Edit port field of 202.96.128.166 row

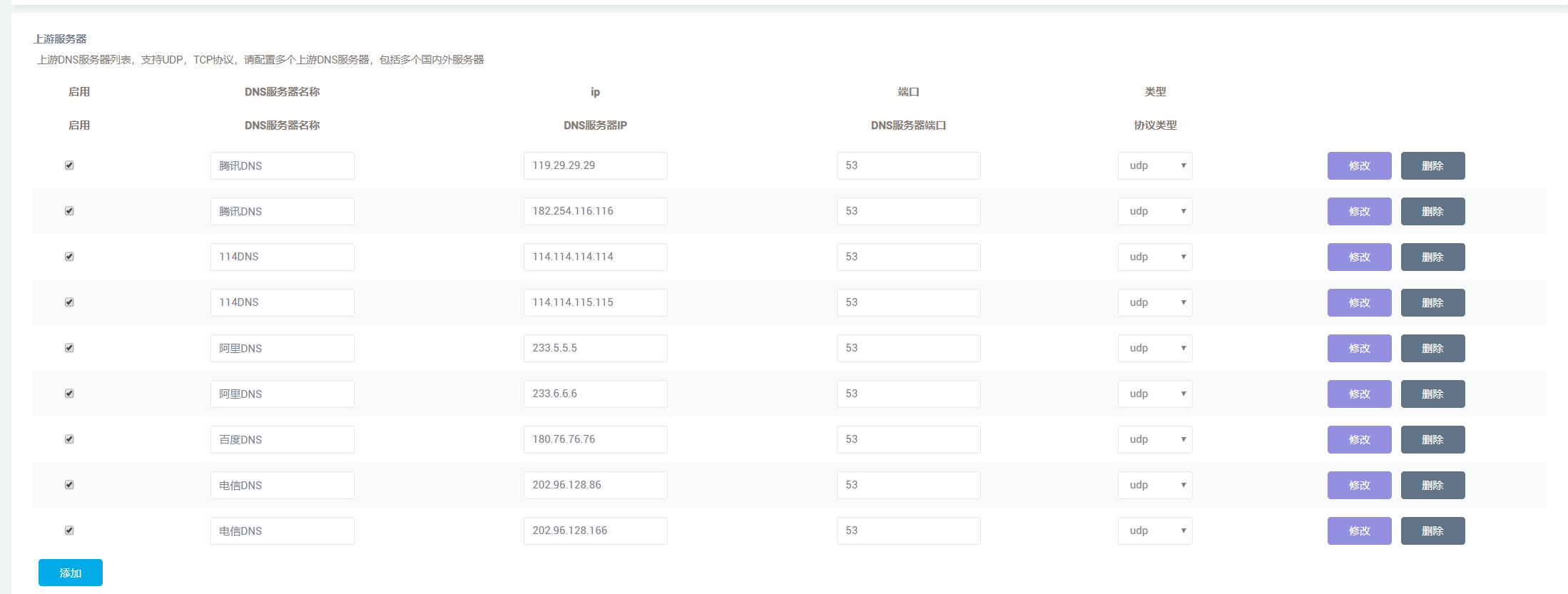(909, 531)
